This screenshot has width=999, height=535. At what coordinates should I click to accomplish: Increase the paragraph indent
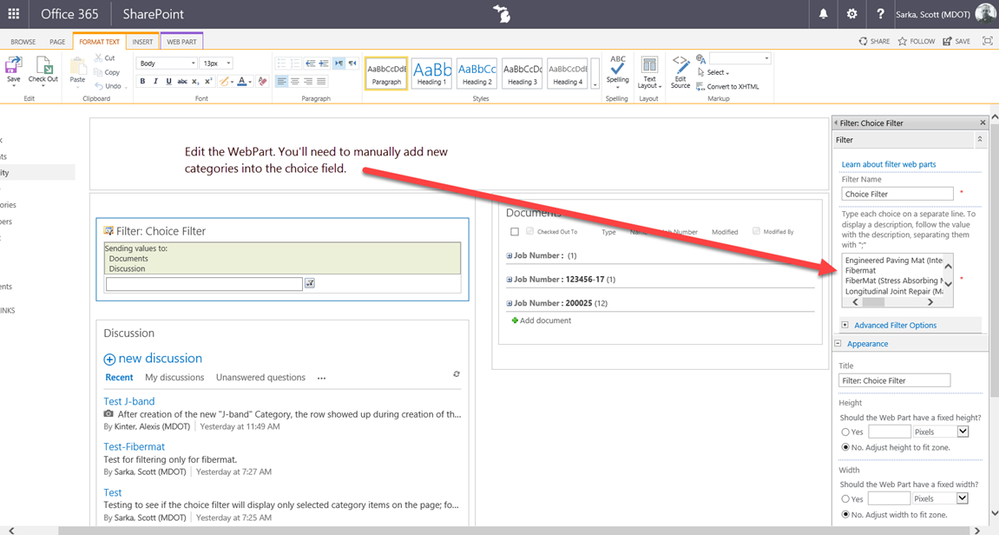coord(324,63)
